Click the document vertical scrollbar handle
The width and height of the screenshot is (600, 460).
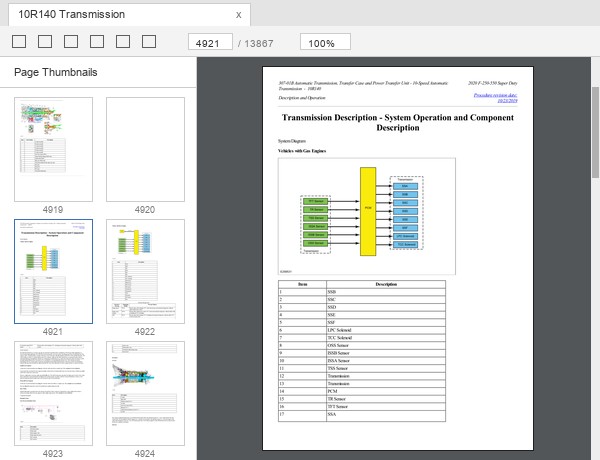point(595,132)
